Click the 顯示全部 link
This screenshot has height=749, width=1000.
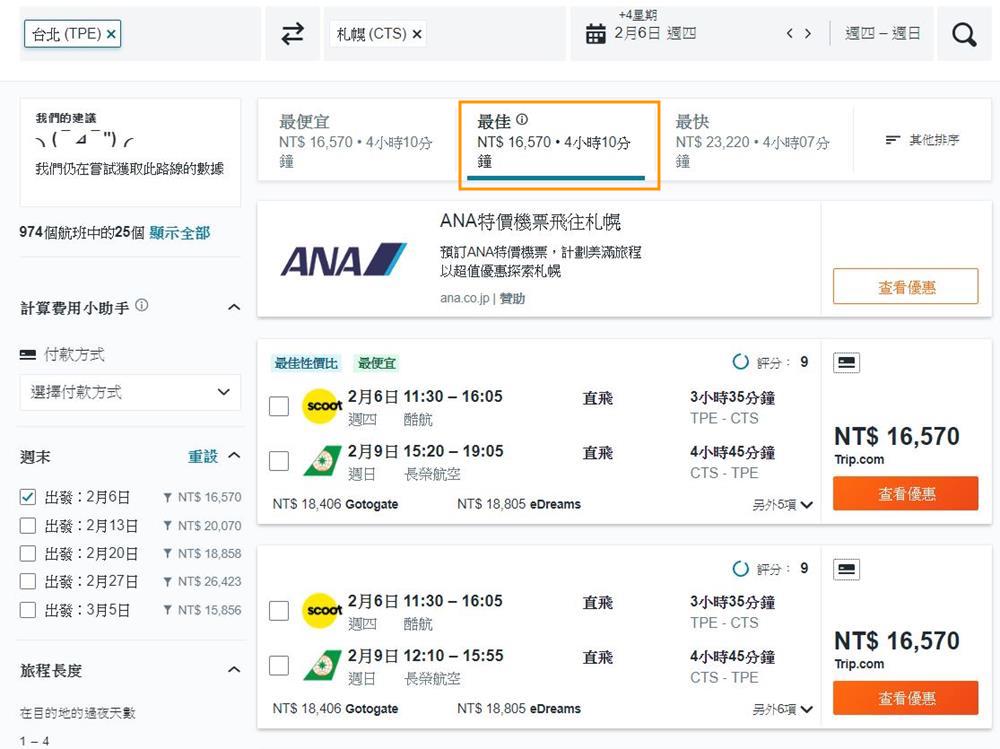180,233
